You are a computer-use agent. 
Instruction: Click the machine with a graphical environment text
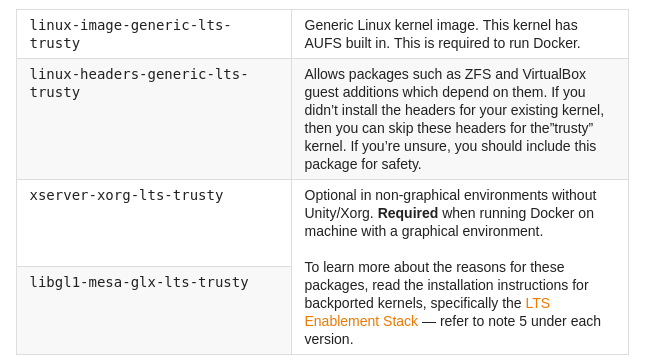click(x=423, y=231)
